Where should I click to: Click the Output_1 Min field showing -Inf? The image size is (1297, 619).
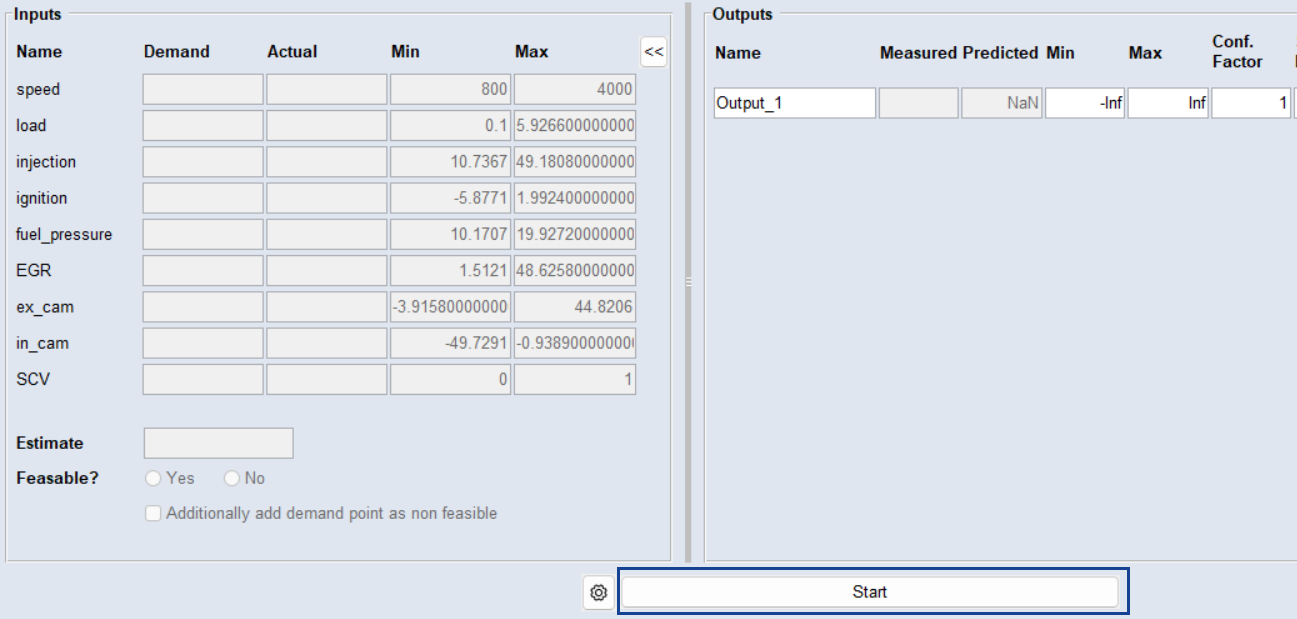pyautogui.click(x=1085, y=103)
